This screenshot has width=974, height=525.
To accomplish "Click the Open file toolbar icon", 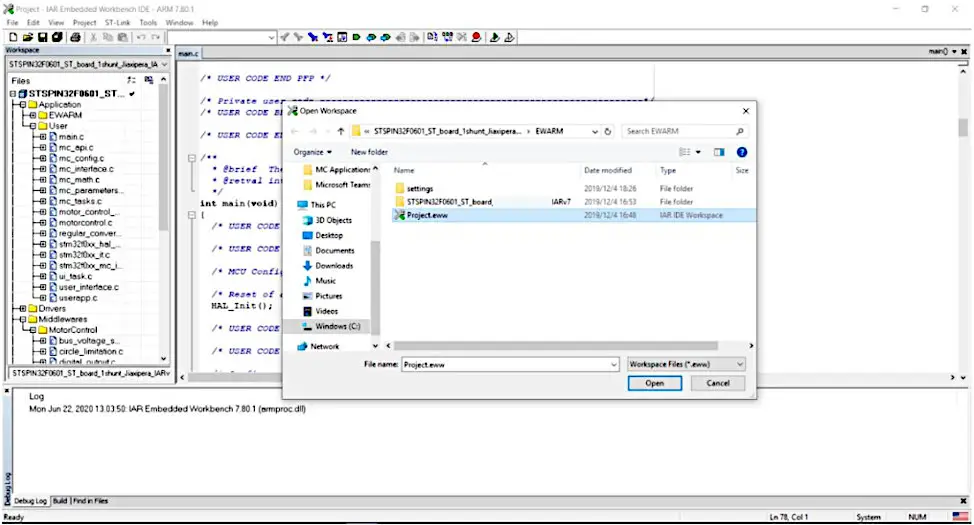I will 28,37.
